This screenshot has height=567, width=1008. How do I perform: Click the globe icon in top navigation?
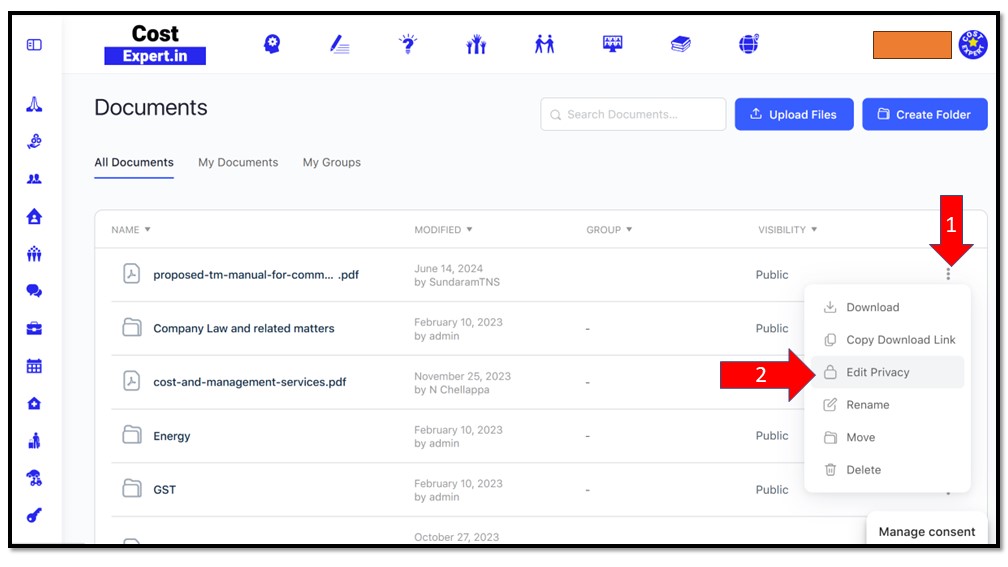pyautogui.click(x=749, y=44)
